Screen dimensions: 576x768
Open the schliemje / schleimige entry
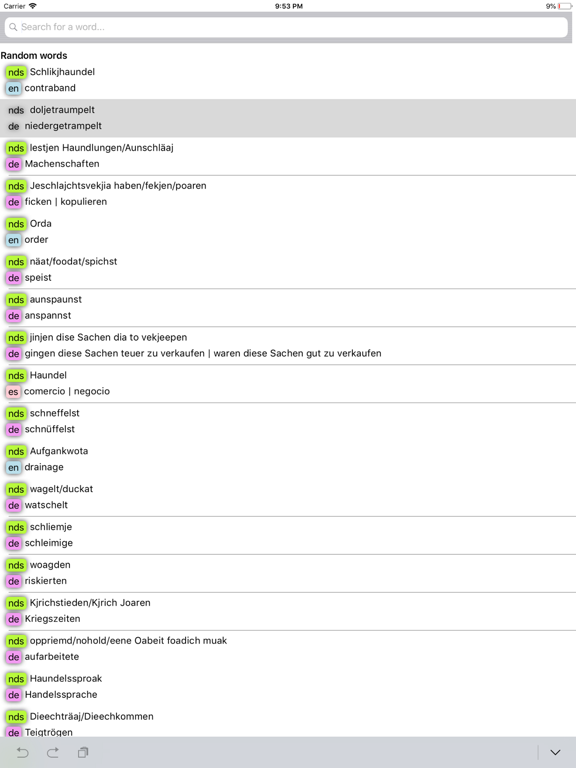click(288, 535)
